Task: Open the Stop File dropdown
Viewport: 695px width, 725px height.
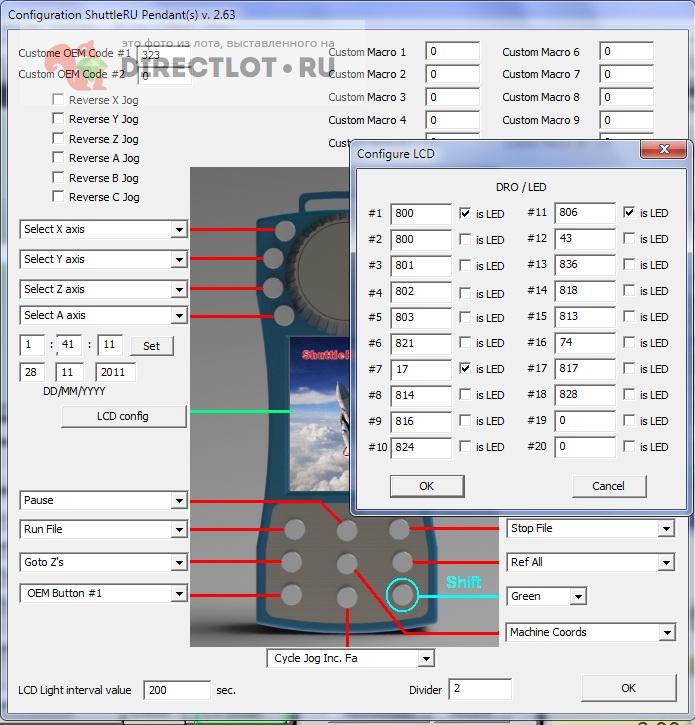Action: coord(666,529)
